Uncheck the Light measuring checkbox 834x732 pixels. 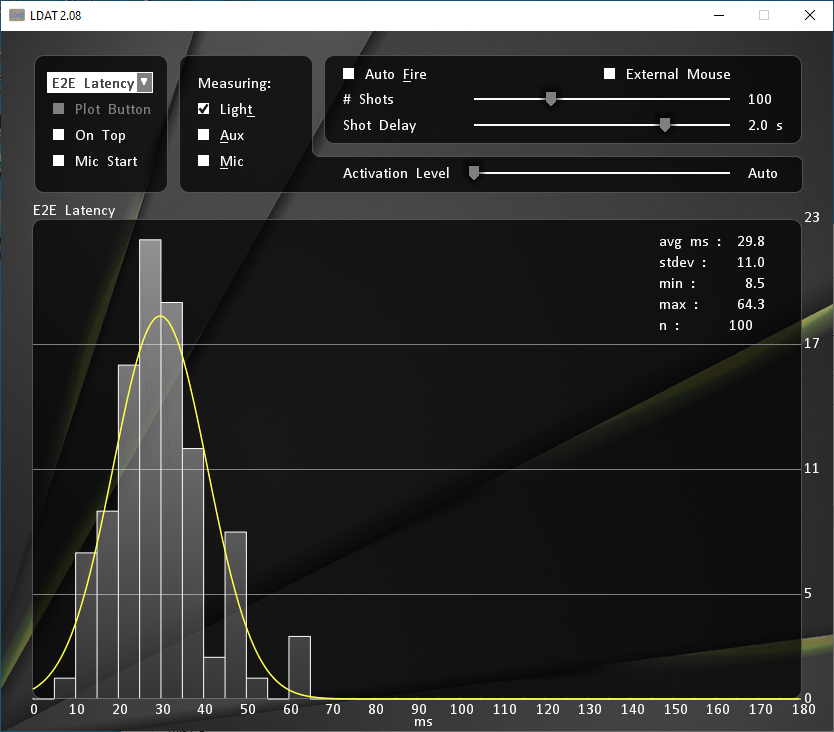click(204, 109)
